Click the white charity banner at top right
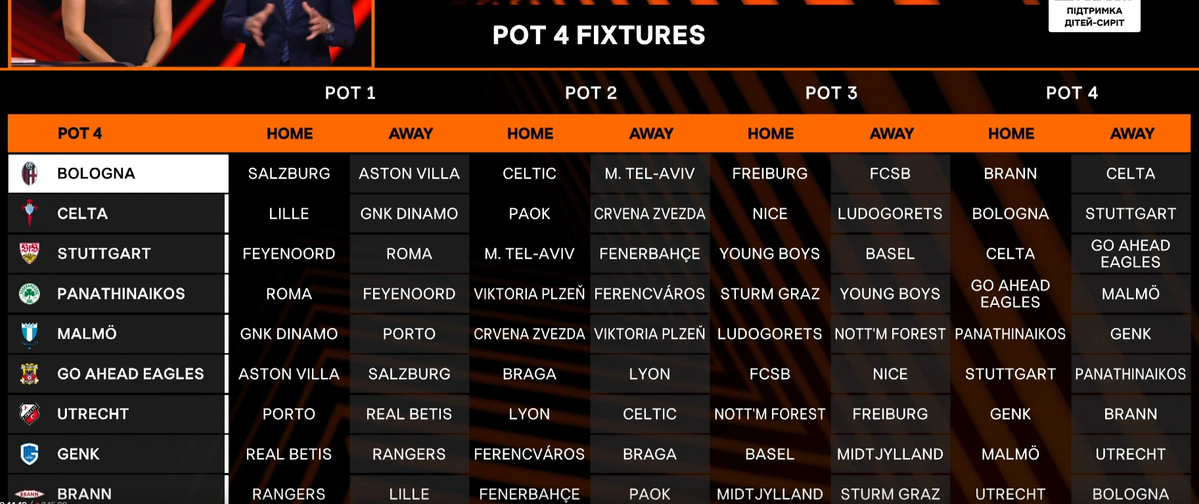The width and height of the screenshot is (1199, 504). 1094,16
